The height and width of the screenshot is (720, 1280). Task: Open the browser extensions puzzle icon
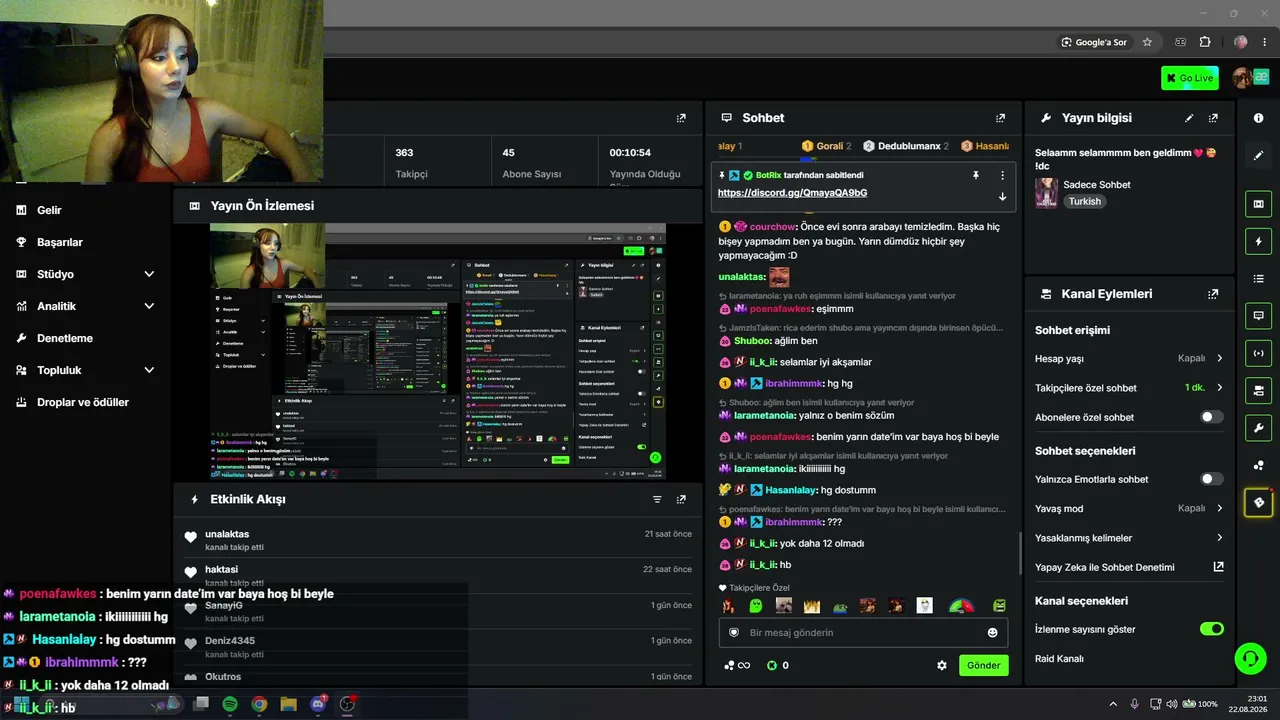pyautogui.click(x=1205, y=42)
